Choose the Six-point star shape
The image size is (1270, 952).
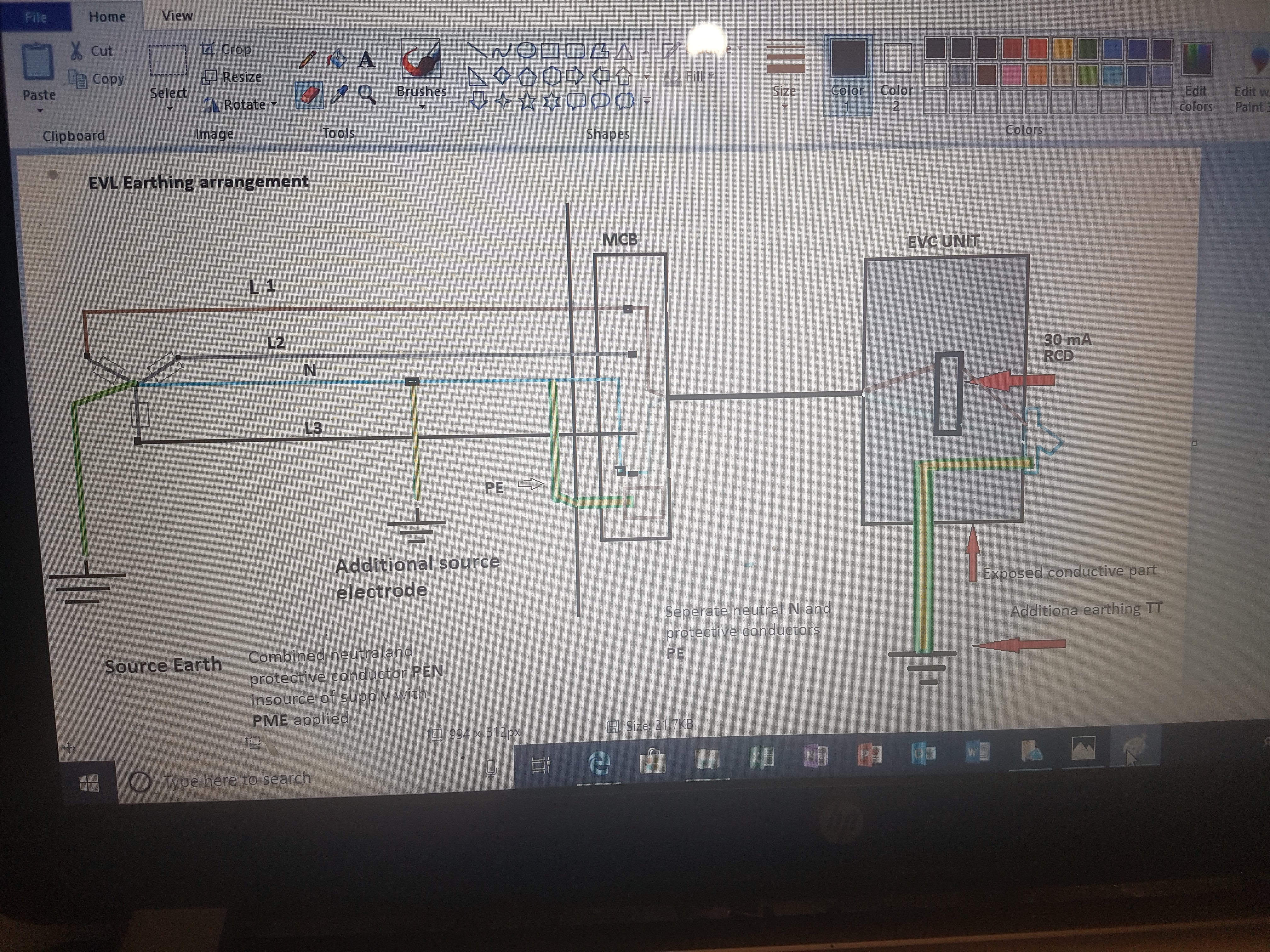tap(552, 102)
